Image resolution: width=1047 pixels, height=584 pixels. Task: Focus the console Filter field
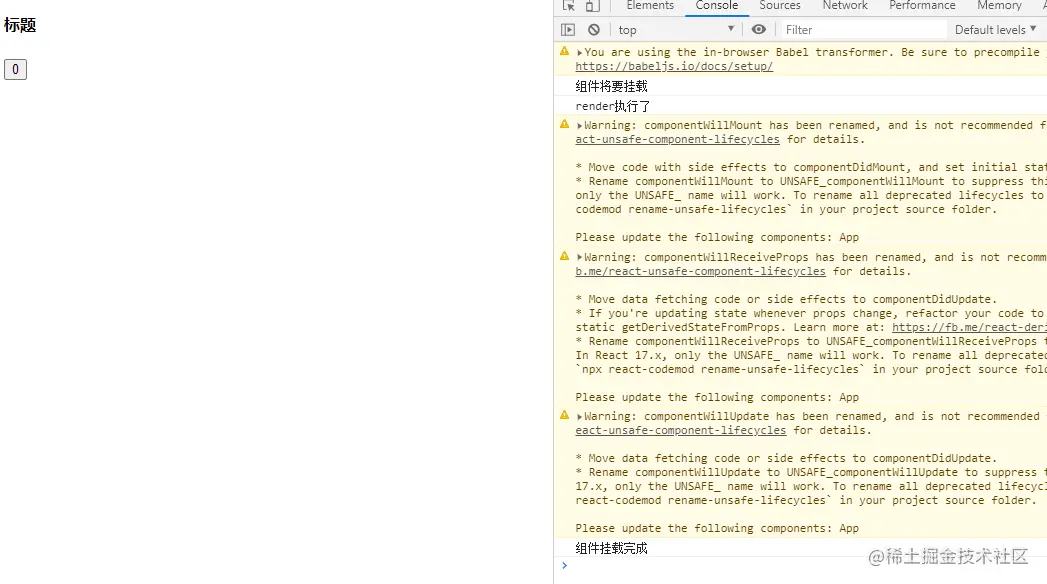[863, 29]
